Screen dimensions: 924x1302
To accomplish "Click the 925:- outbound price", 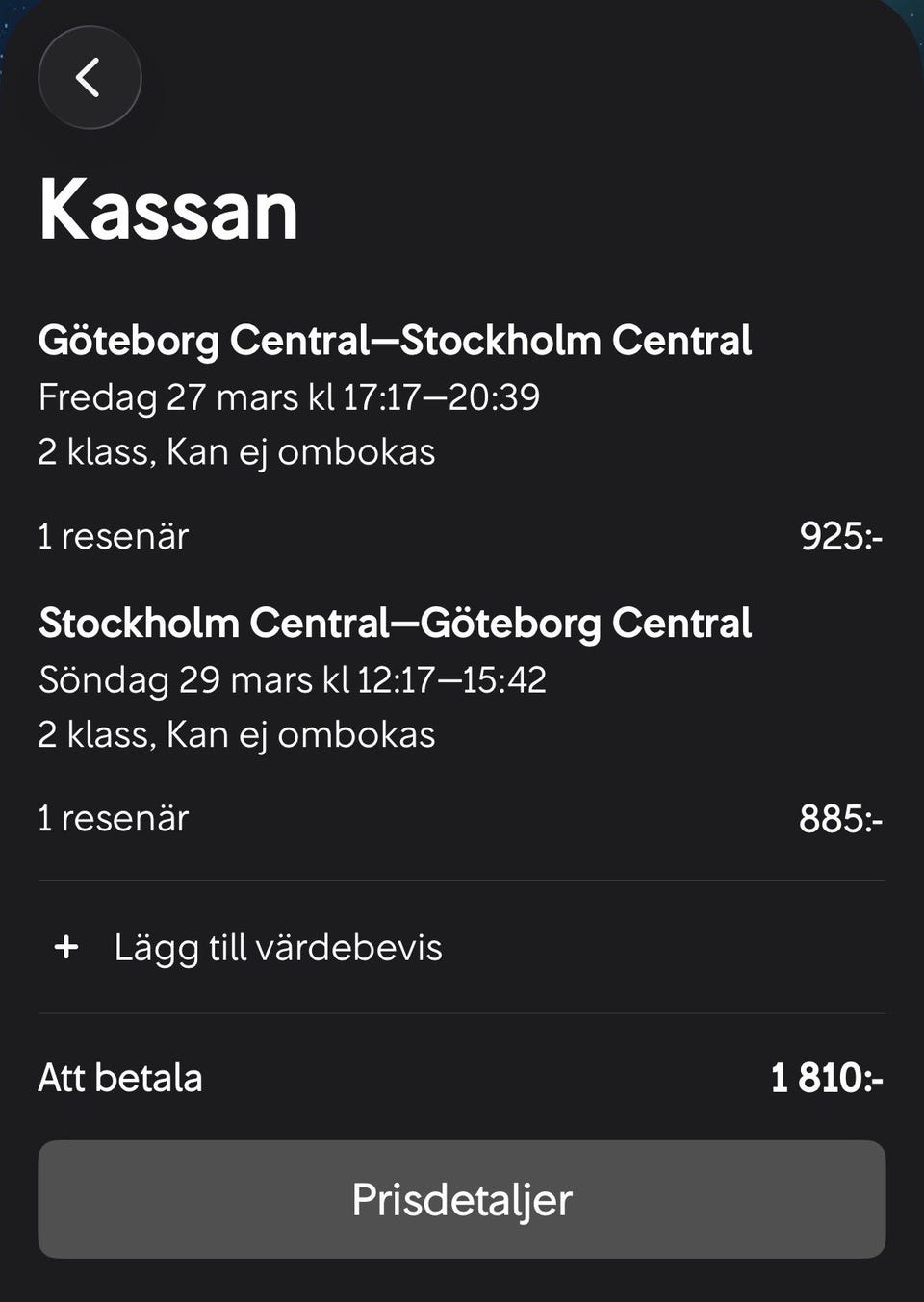I will coord(840,536).
